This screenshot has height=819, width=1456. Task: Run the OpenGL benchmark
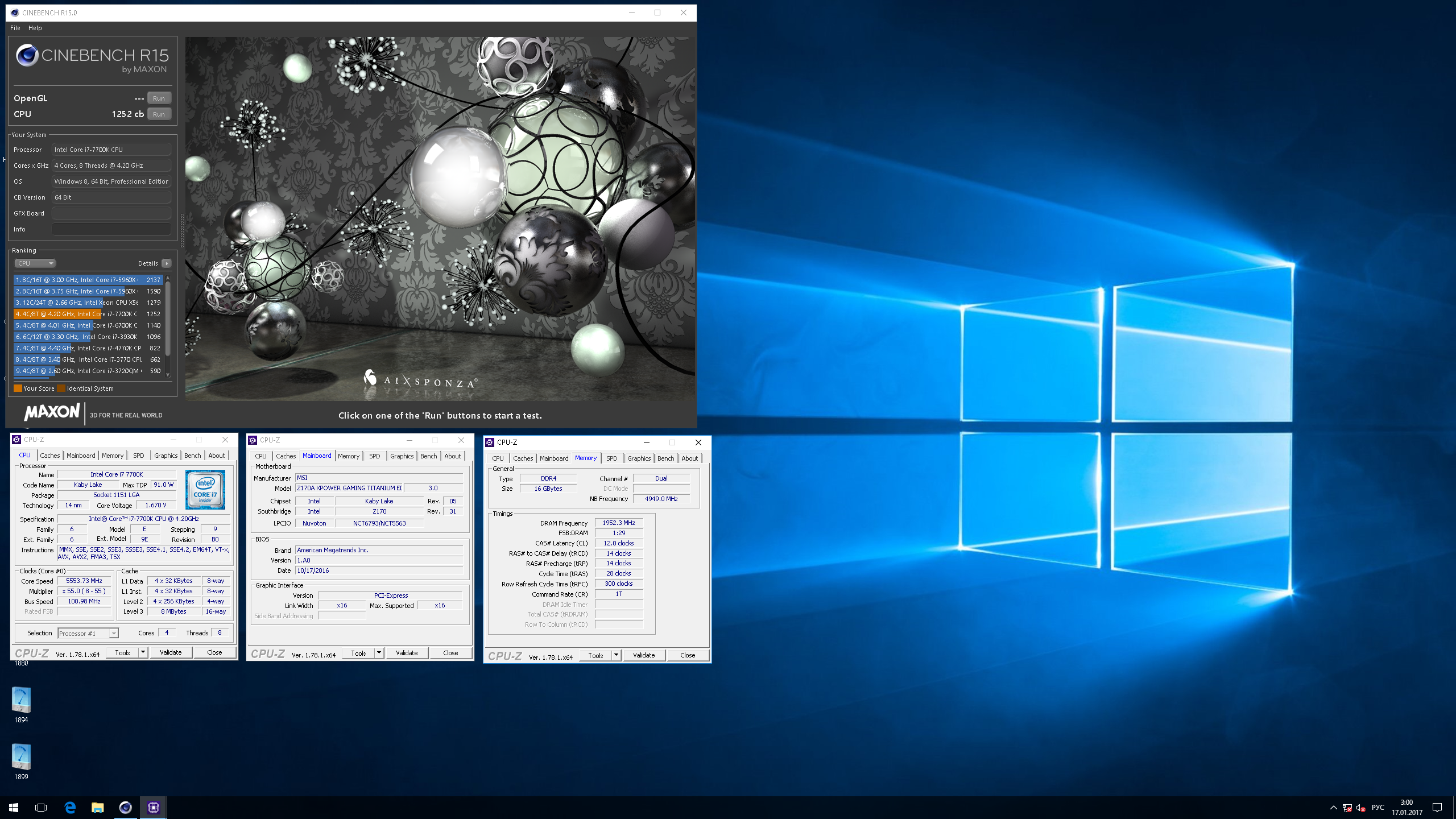coord(159,98)
